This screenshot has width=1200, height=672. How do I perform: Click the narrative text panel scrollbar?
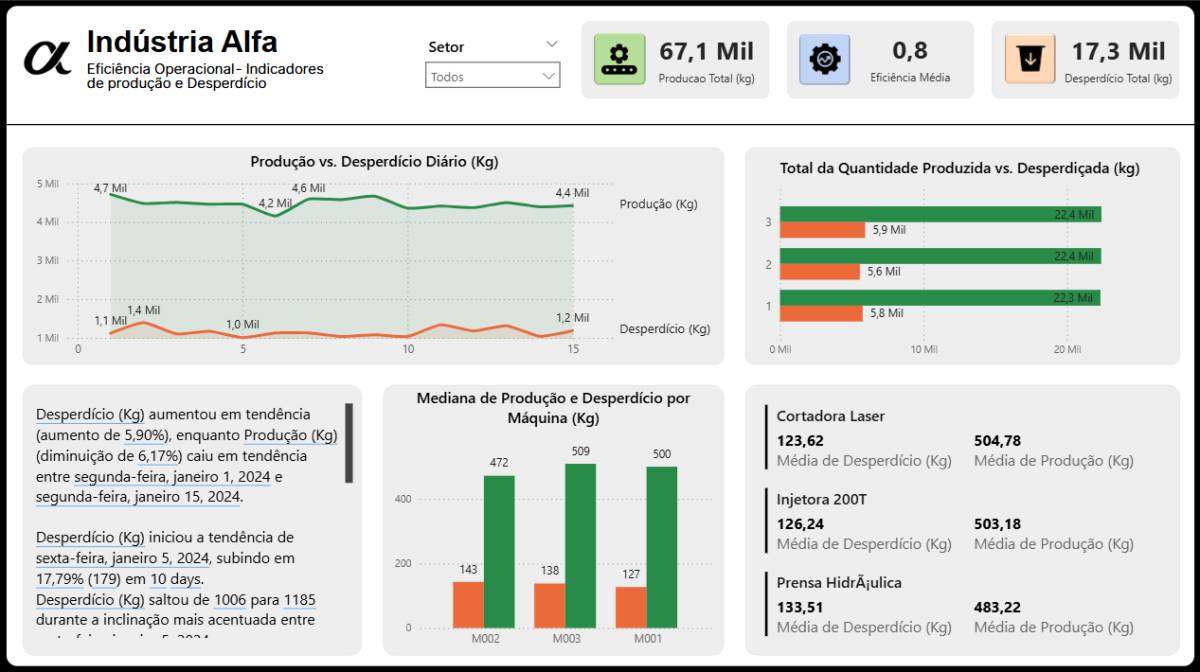pyautogui.click(x=348, y=443)
